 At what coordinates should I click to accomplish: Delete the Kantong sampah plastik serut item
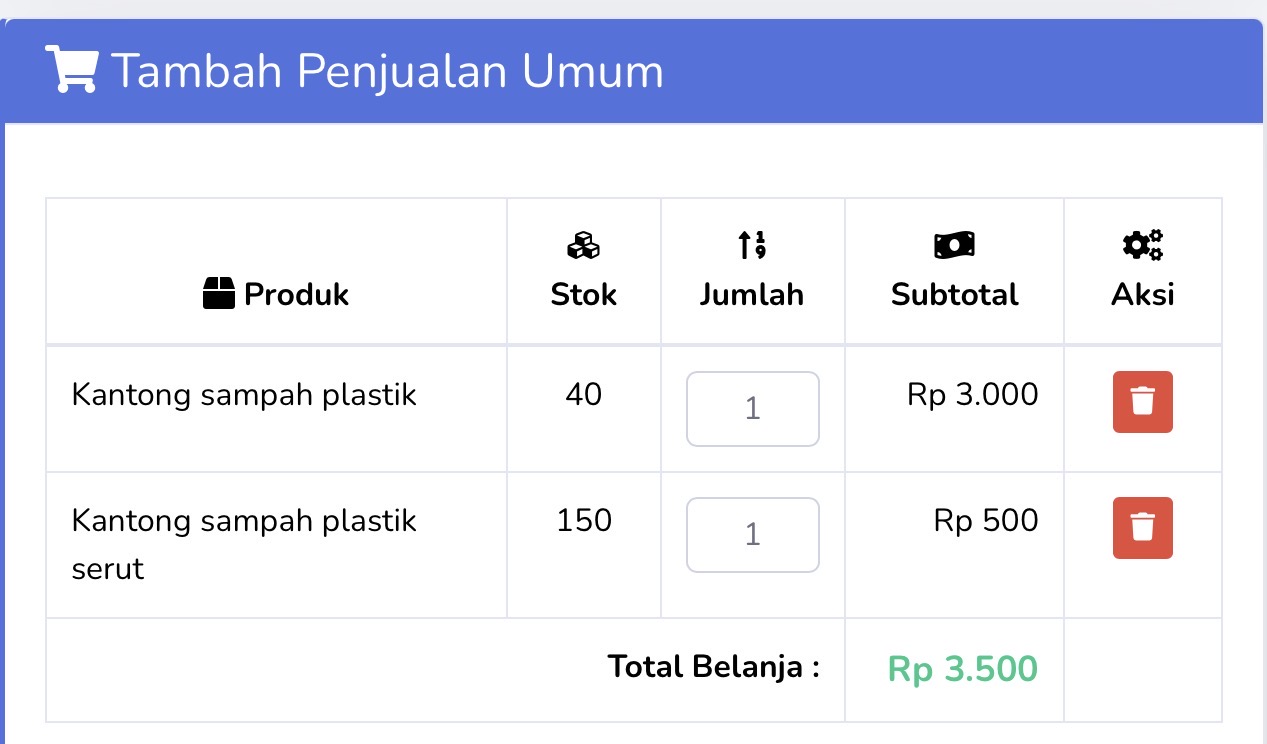click(1142, 528)
